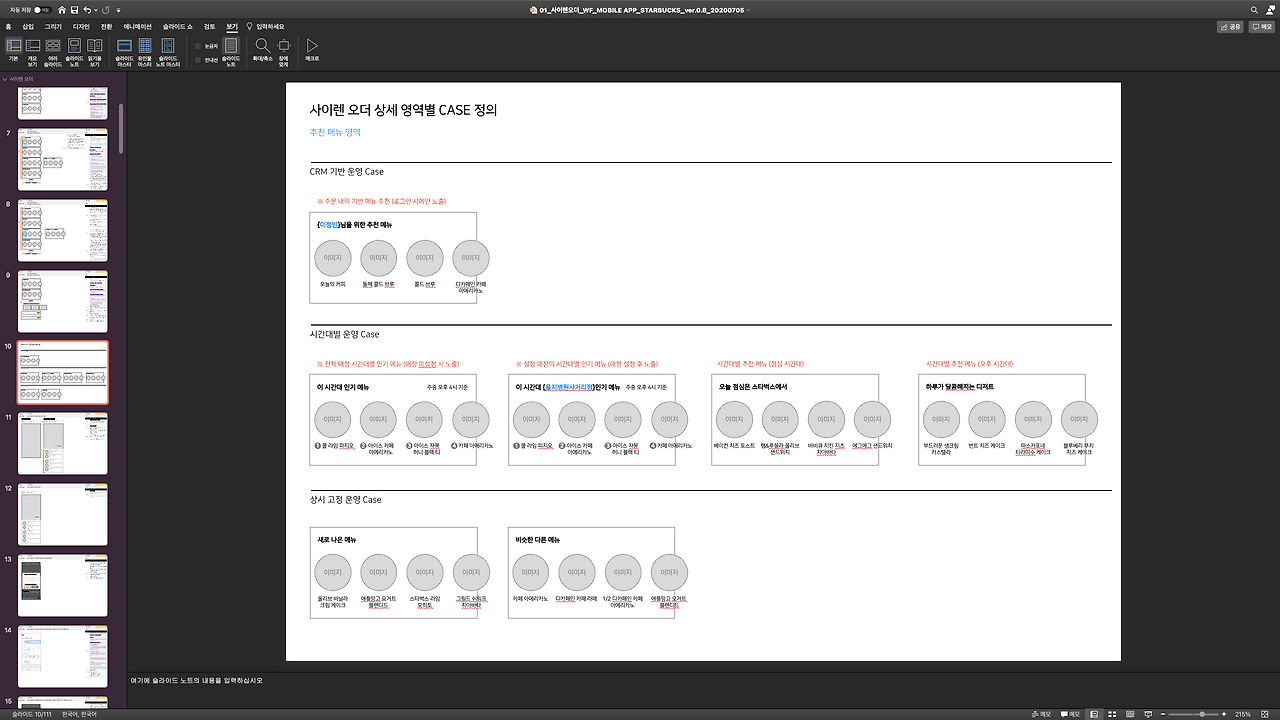The width and height of the screenshot is (1280, 720).
Task: Open the 그리기 ribbon tab
Action: (x=53, y=26)
